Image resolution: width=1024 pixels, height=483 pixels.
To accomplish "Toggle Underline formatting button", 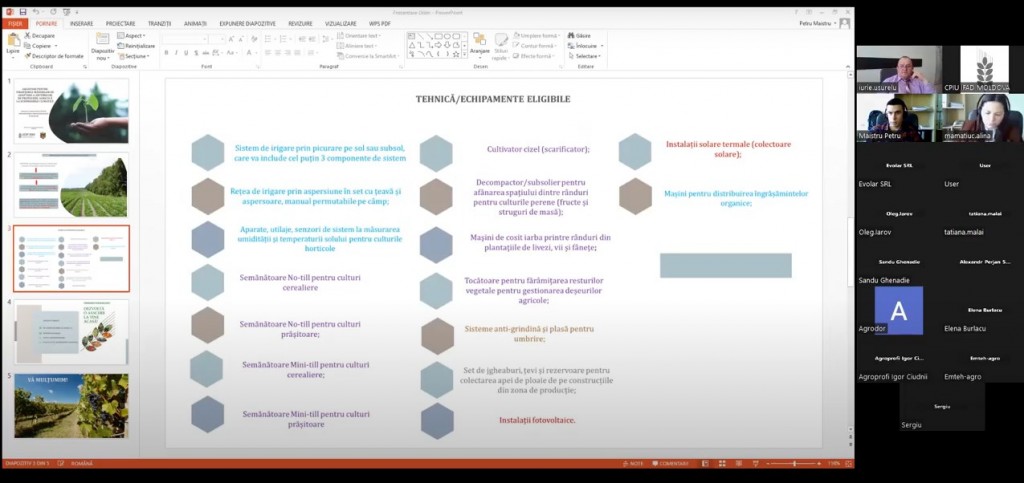I will [x=186, y=52].
